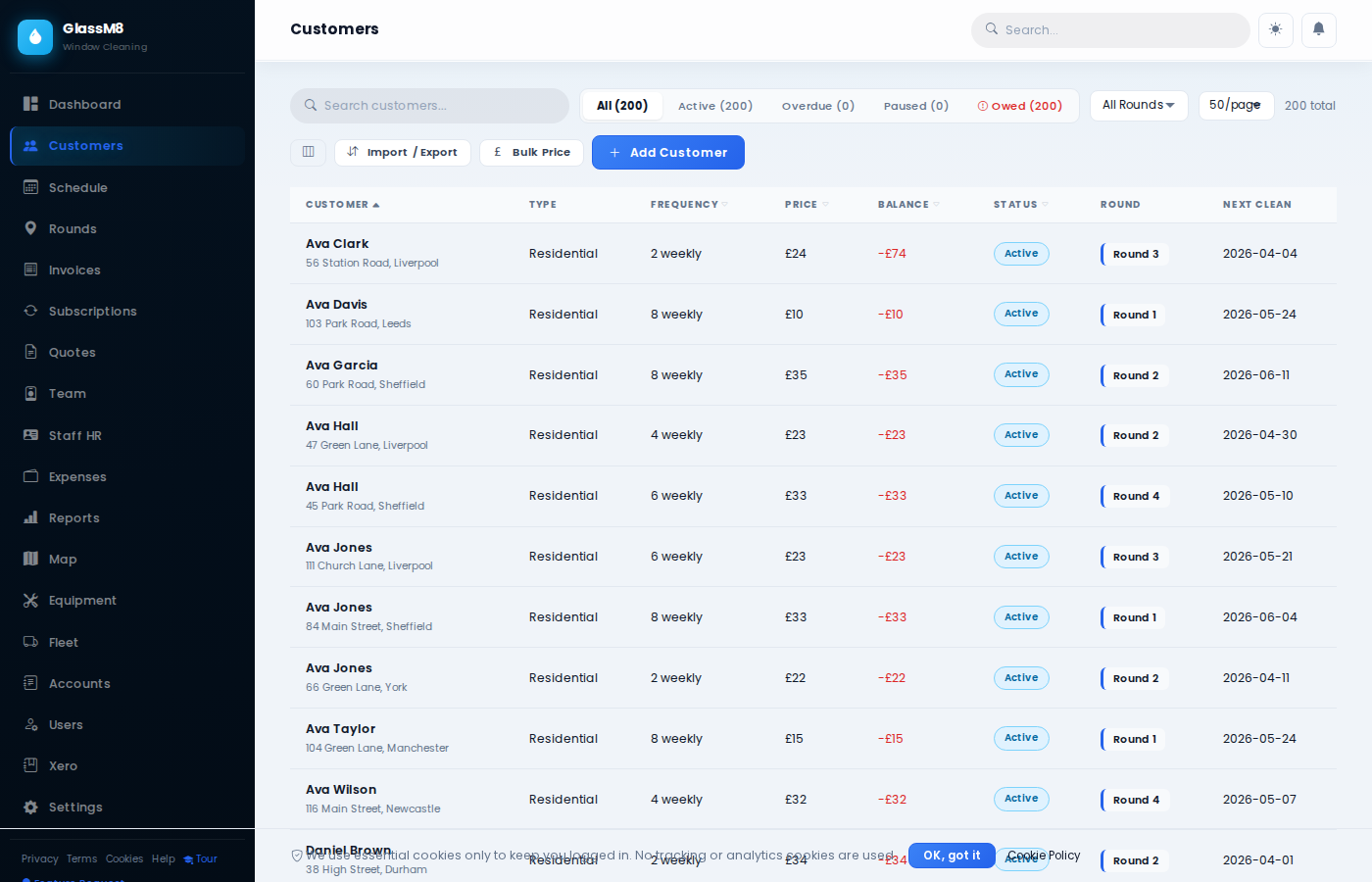Click the Xero integration icon
Screen dimensions: 1372x882
pyautogui.click(x=32, y=765)
